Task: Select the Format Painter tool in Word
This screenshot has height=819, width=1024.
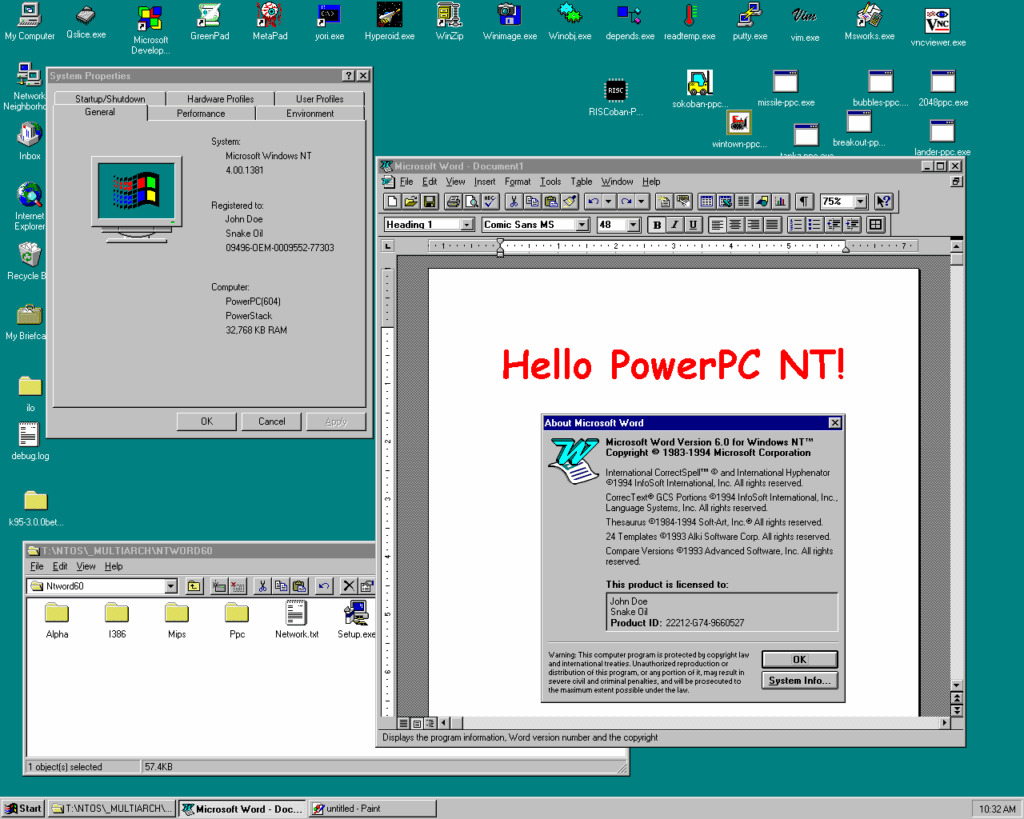Action: click(x=570, y=201)
